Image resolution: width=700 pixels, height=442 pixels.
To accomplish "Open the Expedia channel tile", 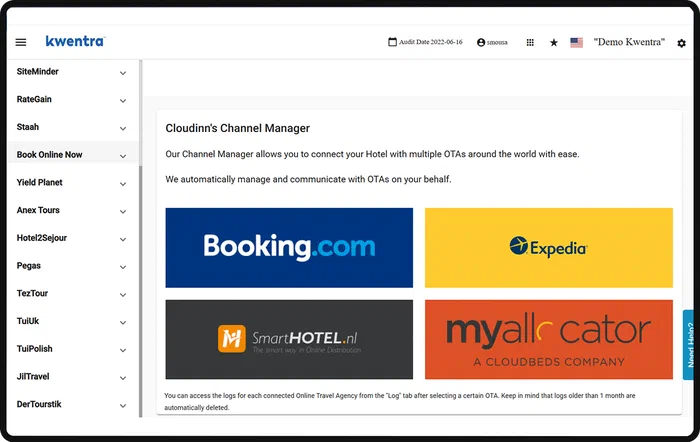I will click(549, 248).
